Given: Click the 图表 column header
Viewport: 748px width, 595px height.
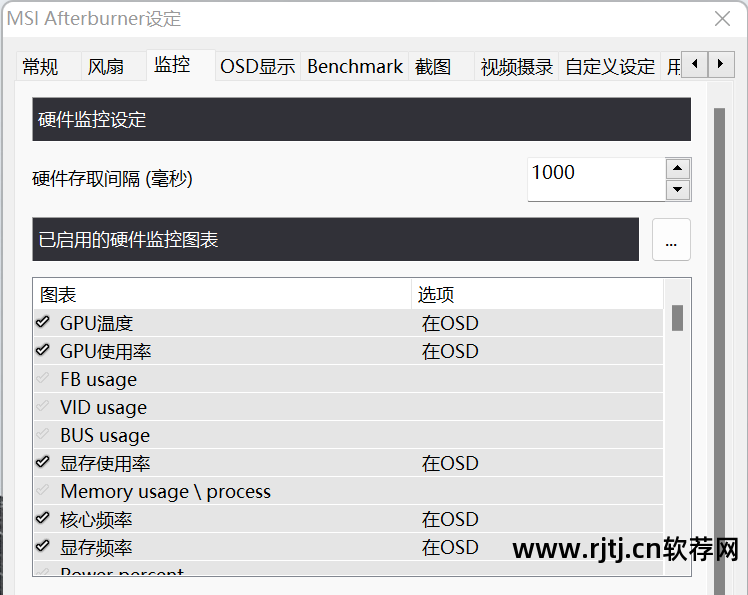Looking at the screenshot, I should (222, 294).
